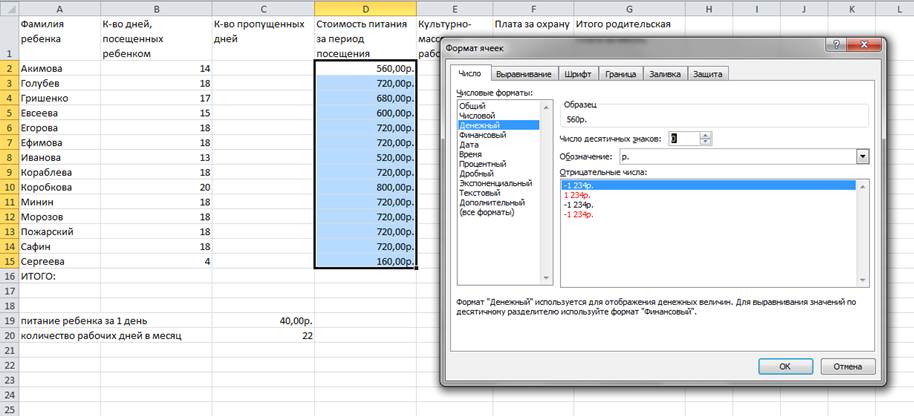Screen dimensions: 914x416
Task: Select row 16 header
Action: 9,276
